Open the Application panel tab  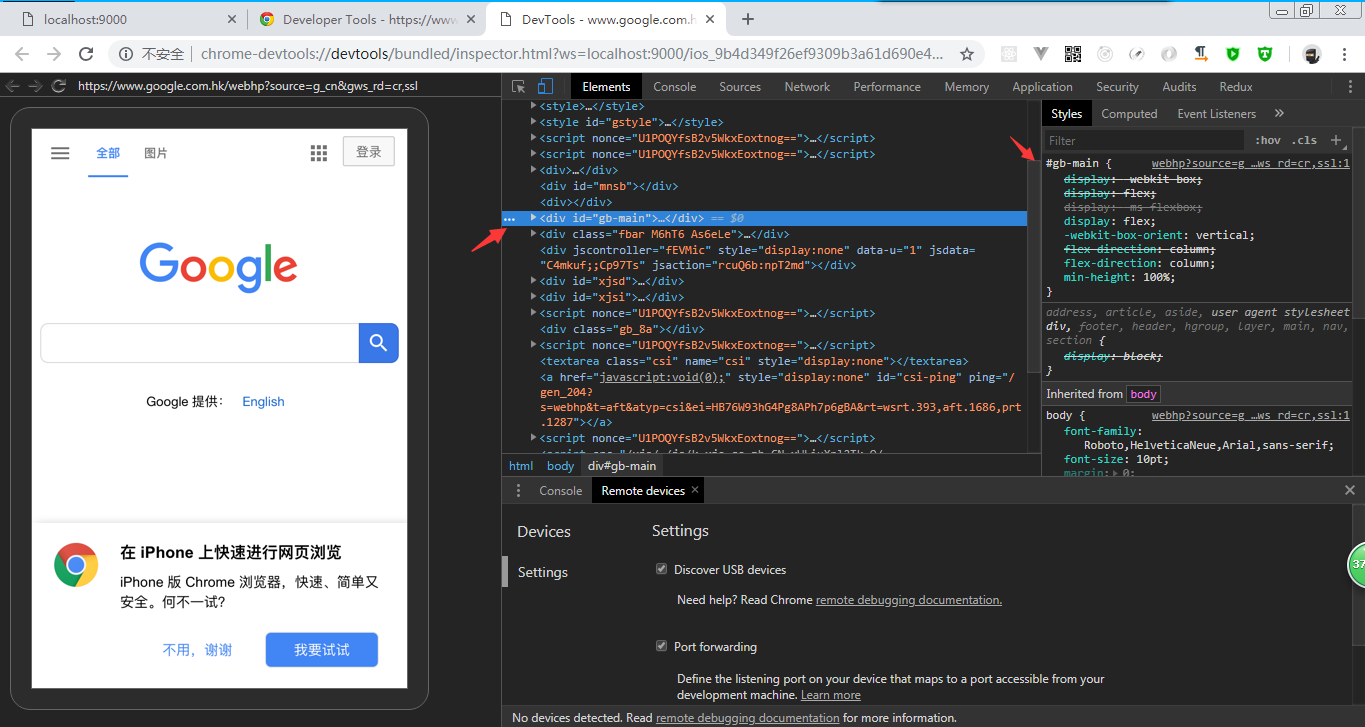click(1042, 87)
